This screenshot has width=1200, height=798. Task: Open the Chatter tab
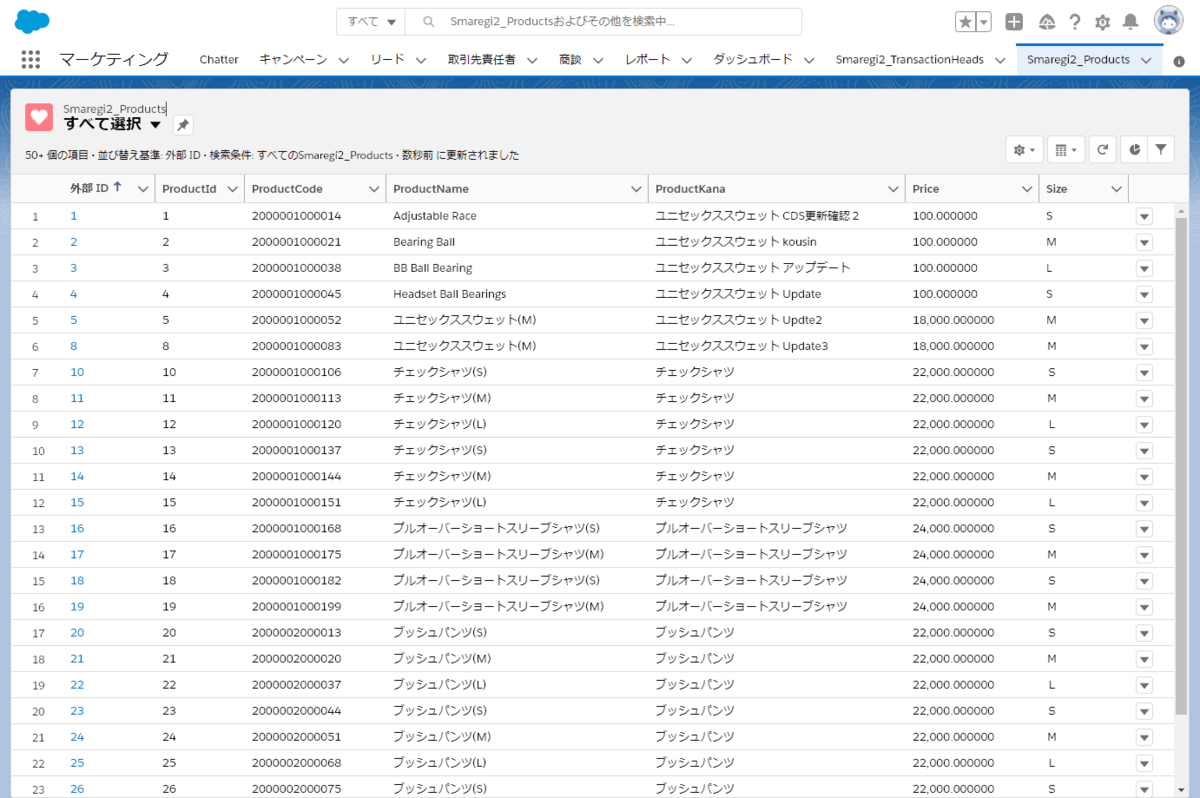[218, 60]
